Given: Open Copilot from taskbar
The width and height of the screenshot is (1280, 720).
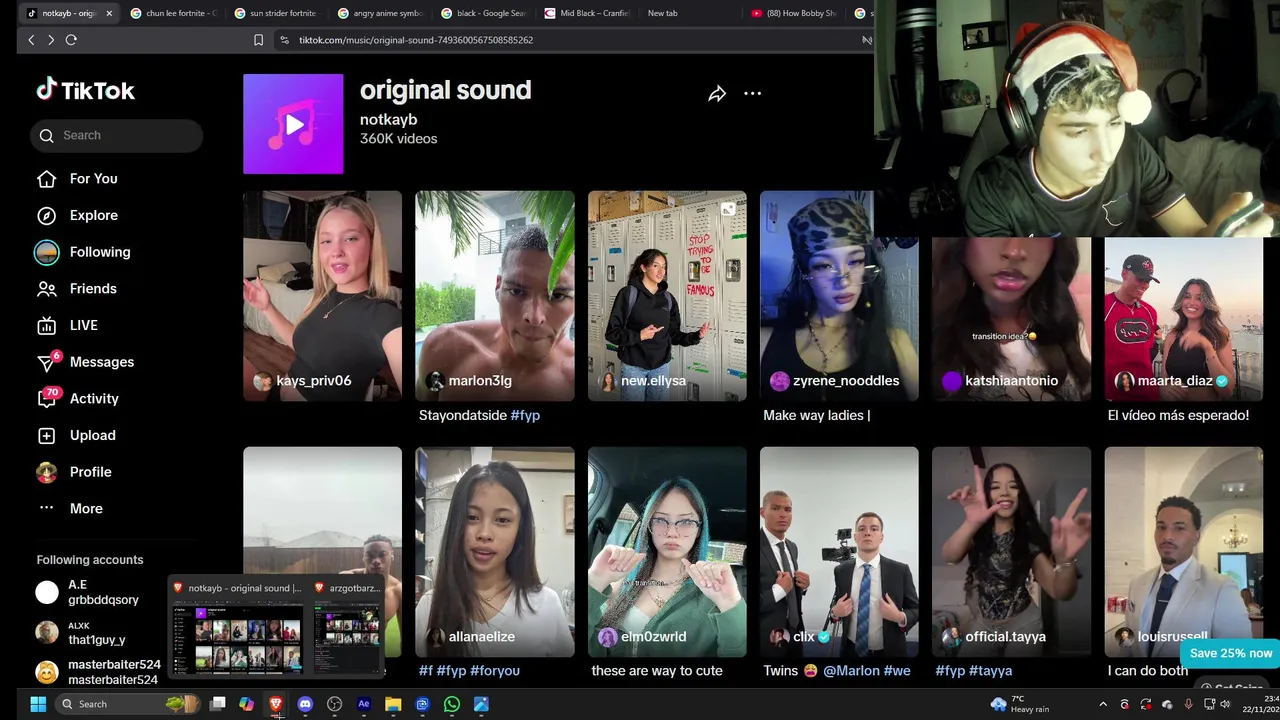Looking at the screenshot, I should click(x=246, y=704).
